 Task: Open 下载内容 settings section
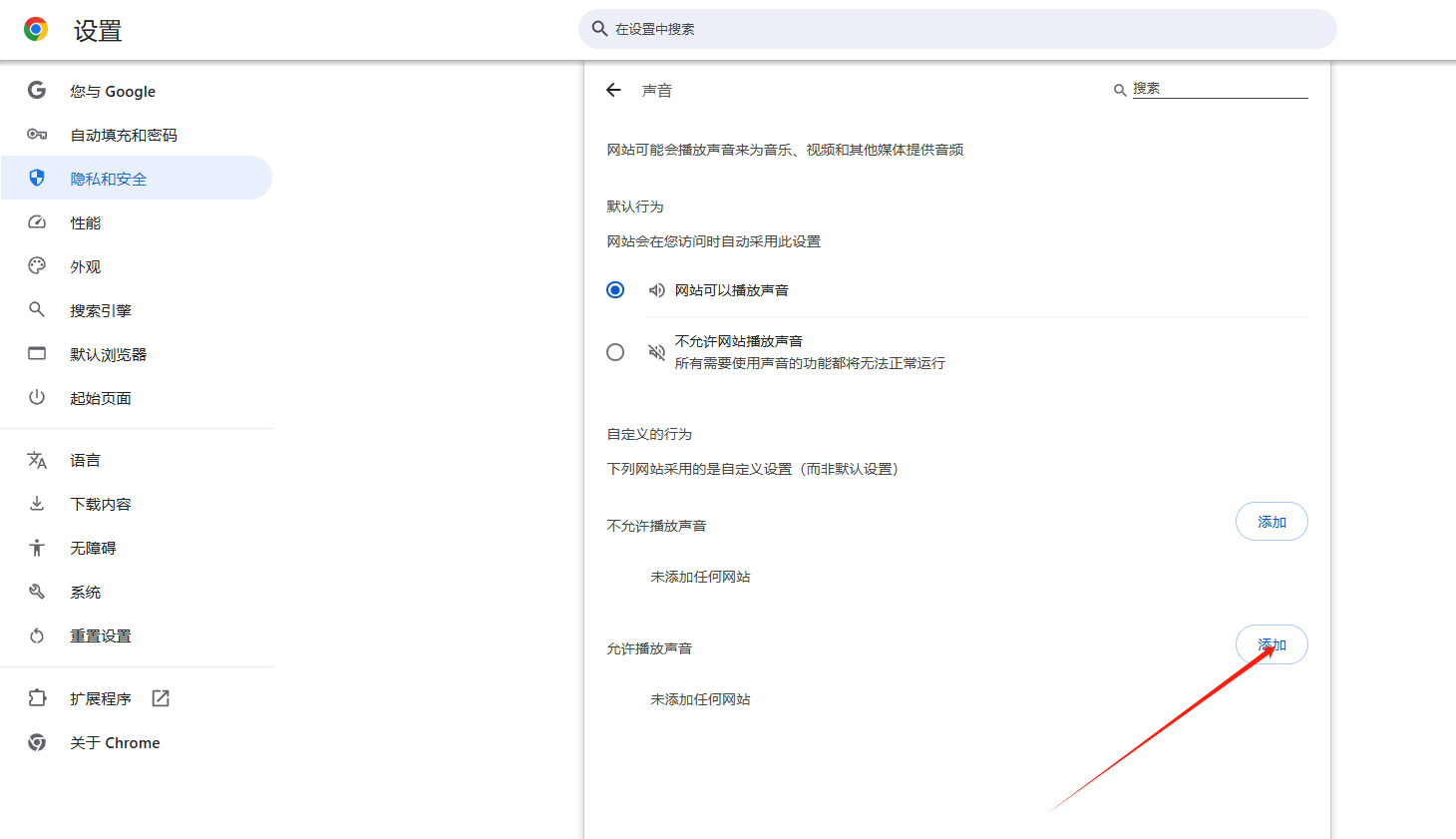coord(101,504)
